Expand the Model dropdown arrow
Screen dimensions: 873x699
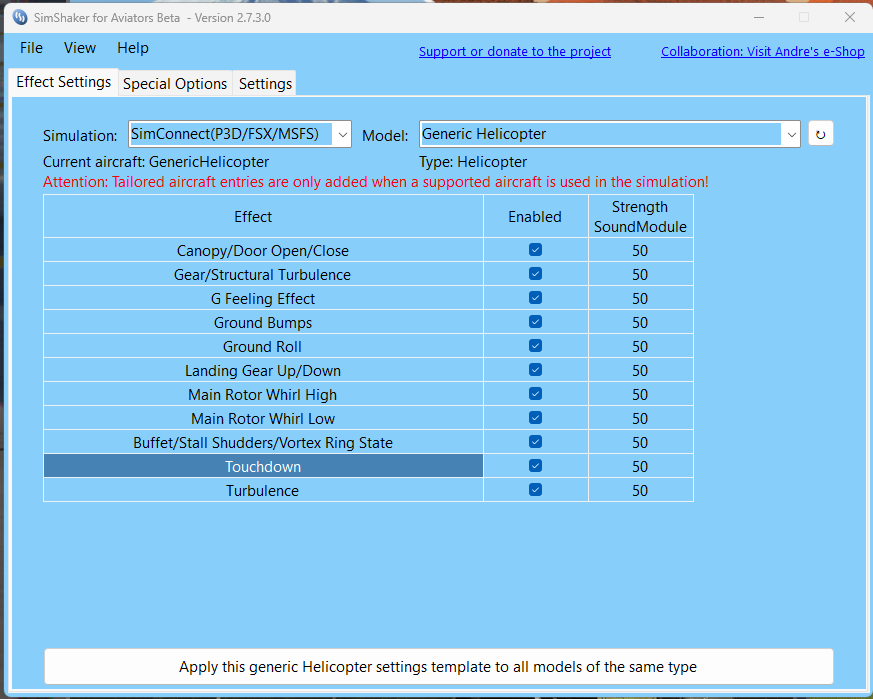pyautogui.click(x=791, y=134)
